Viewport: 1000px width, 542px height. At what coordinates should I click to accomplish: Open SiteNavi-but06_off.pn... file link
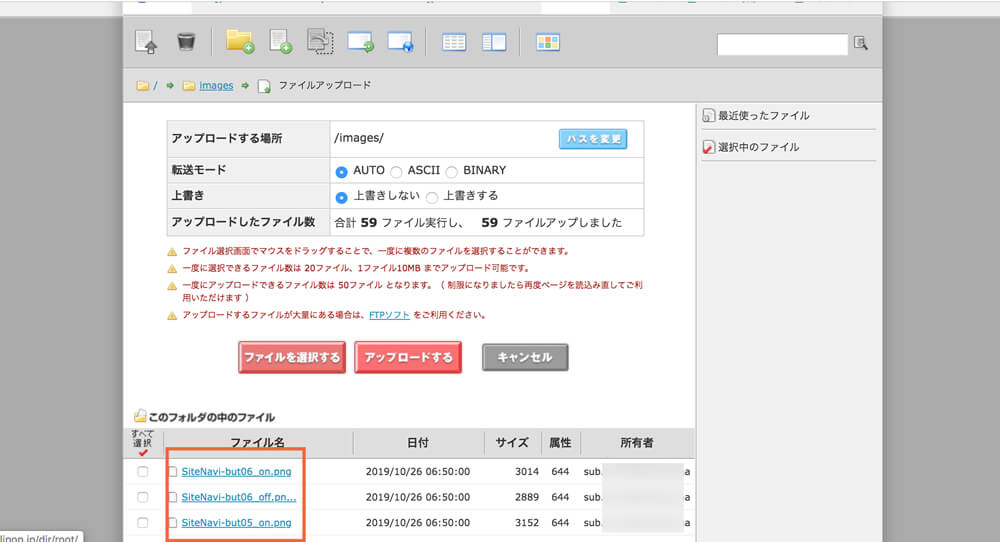point(239,497)
